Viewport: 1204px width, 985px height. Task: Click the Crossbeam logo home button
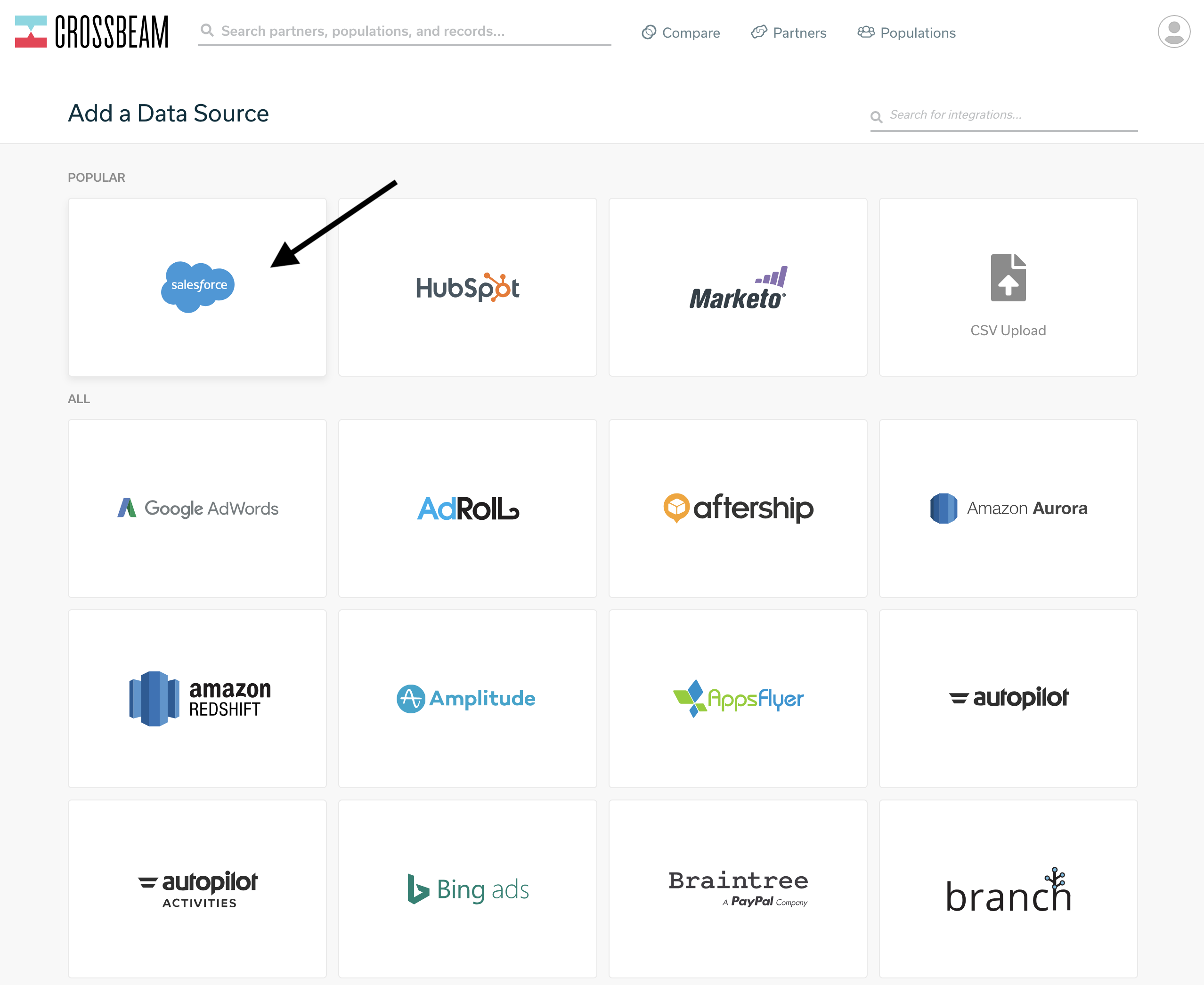coord(95,30)
